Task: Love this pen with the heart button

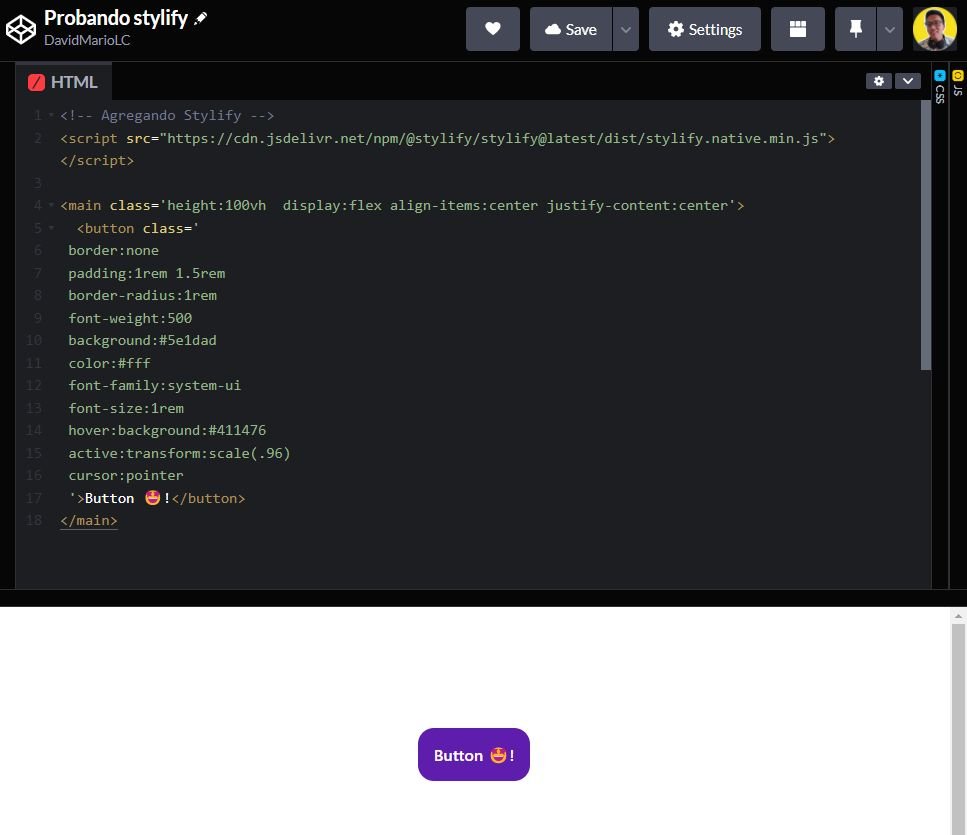Action: coord(493,29)
